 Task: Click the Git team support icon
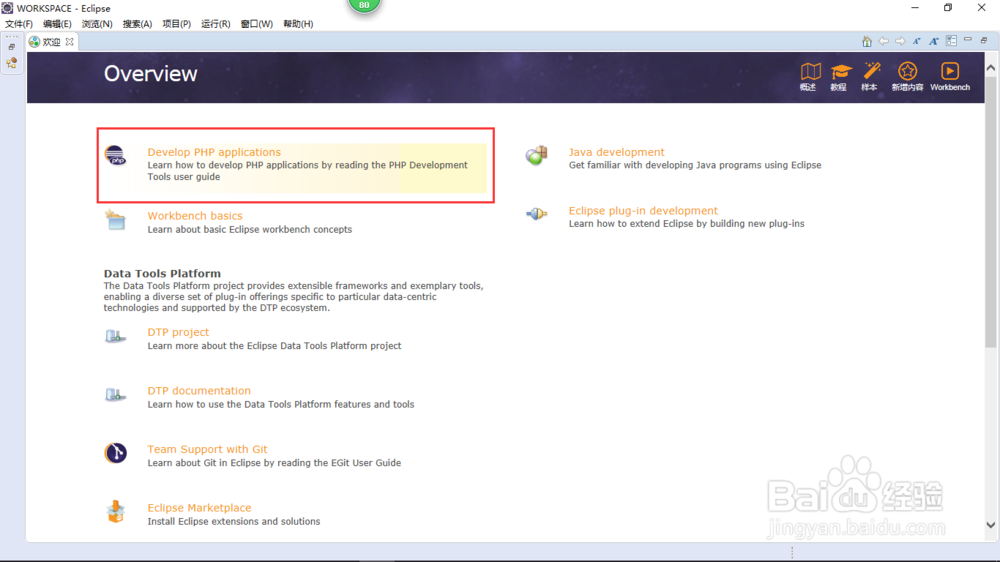tap(115, 453)
